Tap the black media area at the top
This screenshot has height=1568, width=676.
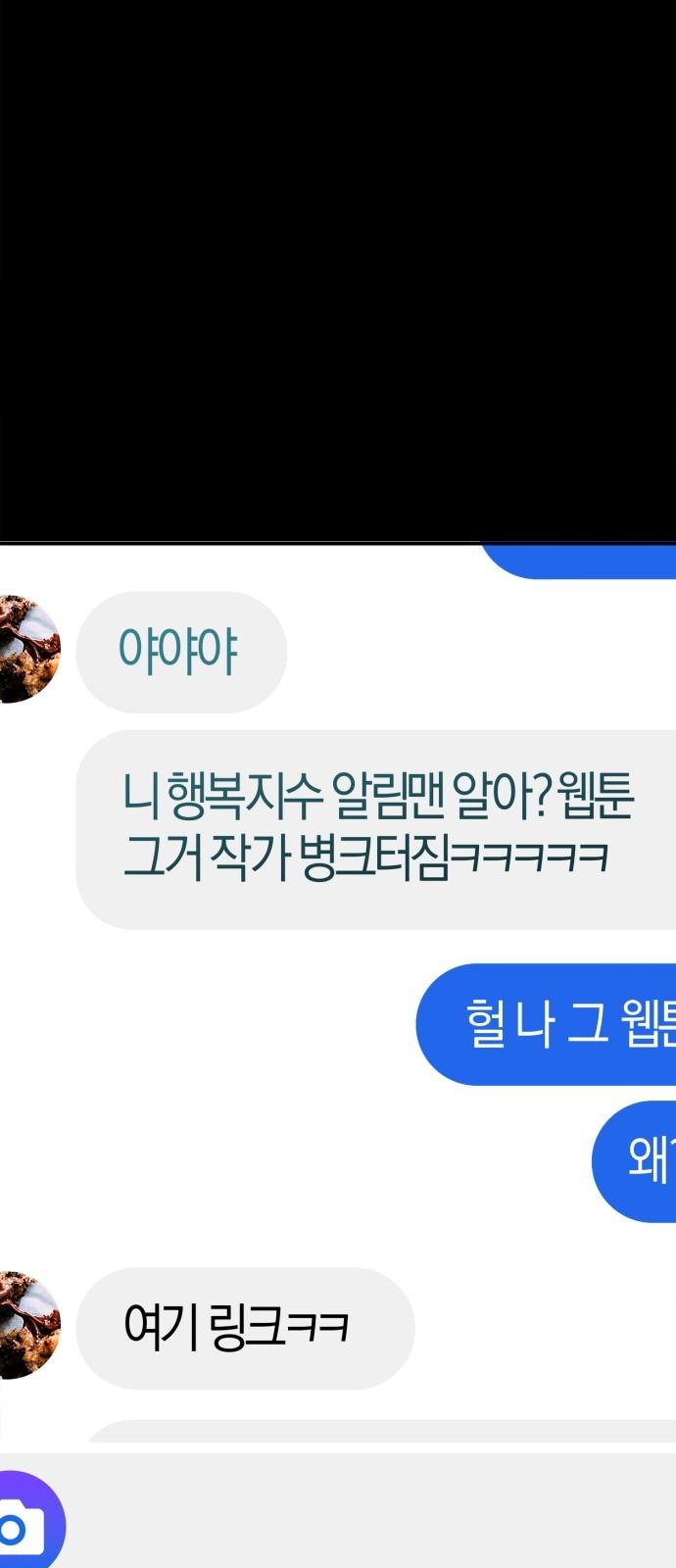point(338,270)
